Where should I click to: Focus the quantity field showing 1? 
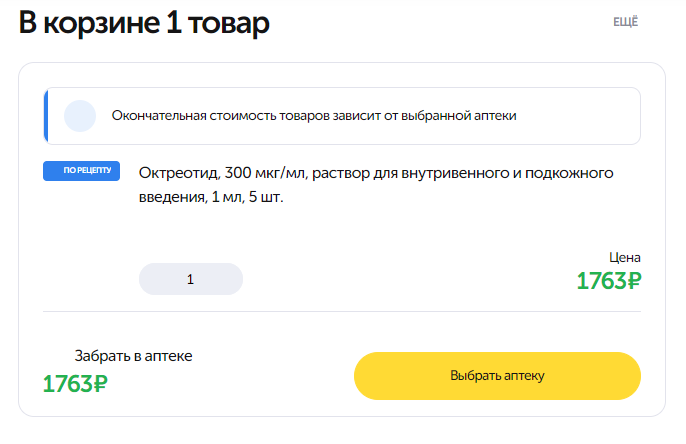click(190, 279)
